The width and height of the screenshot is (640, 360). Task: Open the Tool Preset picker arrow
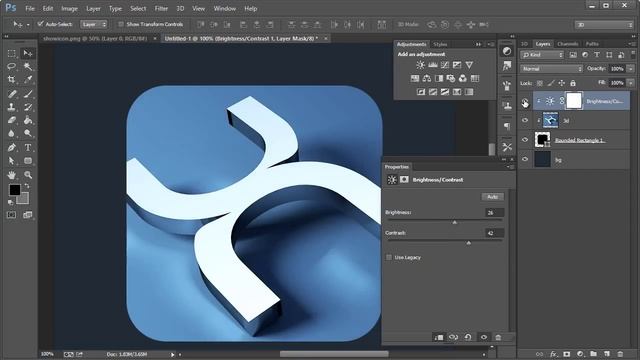[28, 25]
